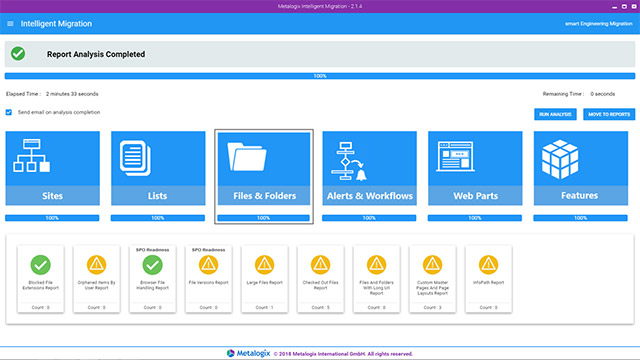The height and width of the screenshot is (360, 640).
Task: Click the progress bar under Files & Folders
Action: pyautogui.click(x=264, y=218)
